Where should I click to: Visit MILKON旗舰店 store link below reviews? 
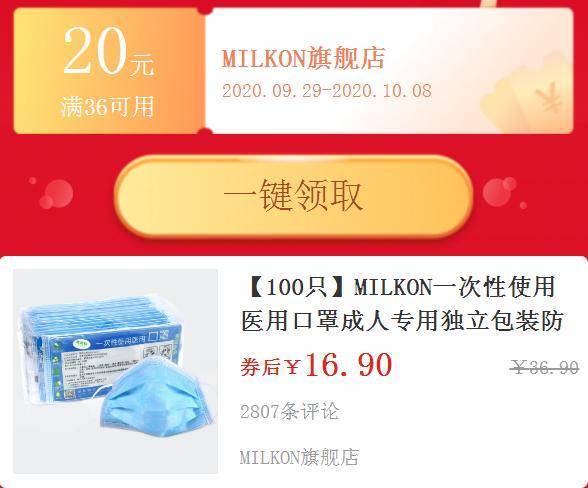[x=299, y=457]
